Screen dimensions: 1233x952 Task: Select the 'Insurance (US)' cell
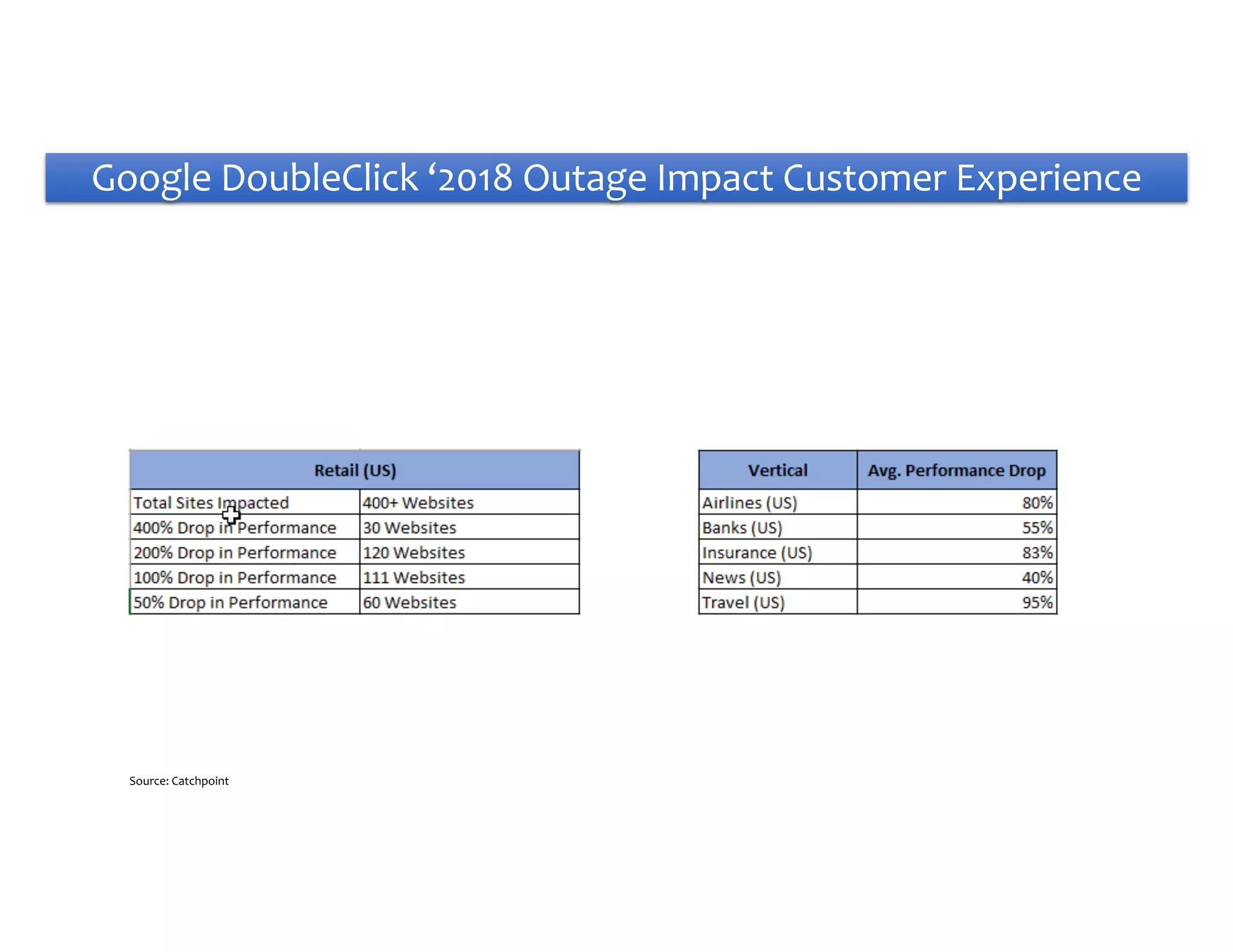778,552
